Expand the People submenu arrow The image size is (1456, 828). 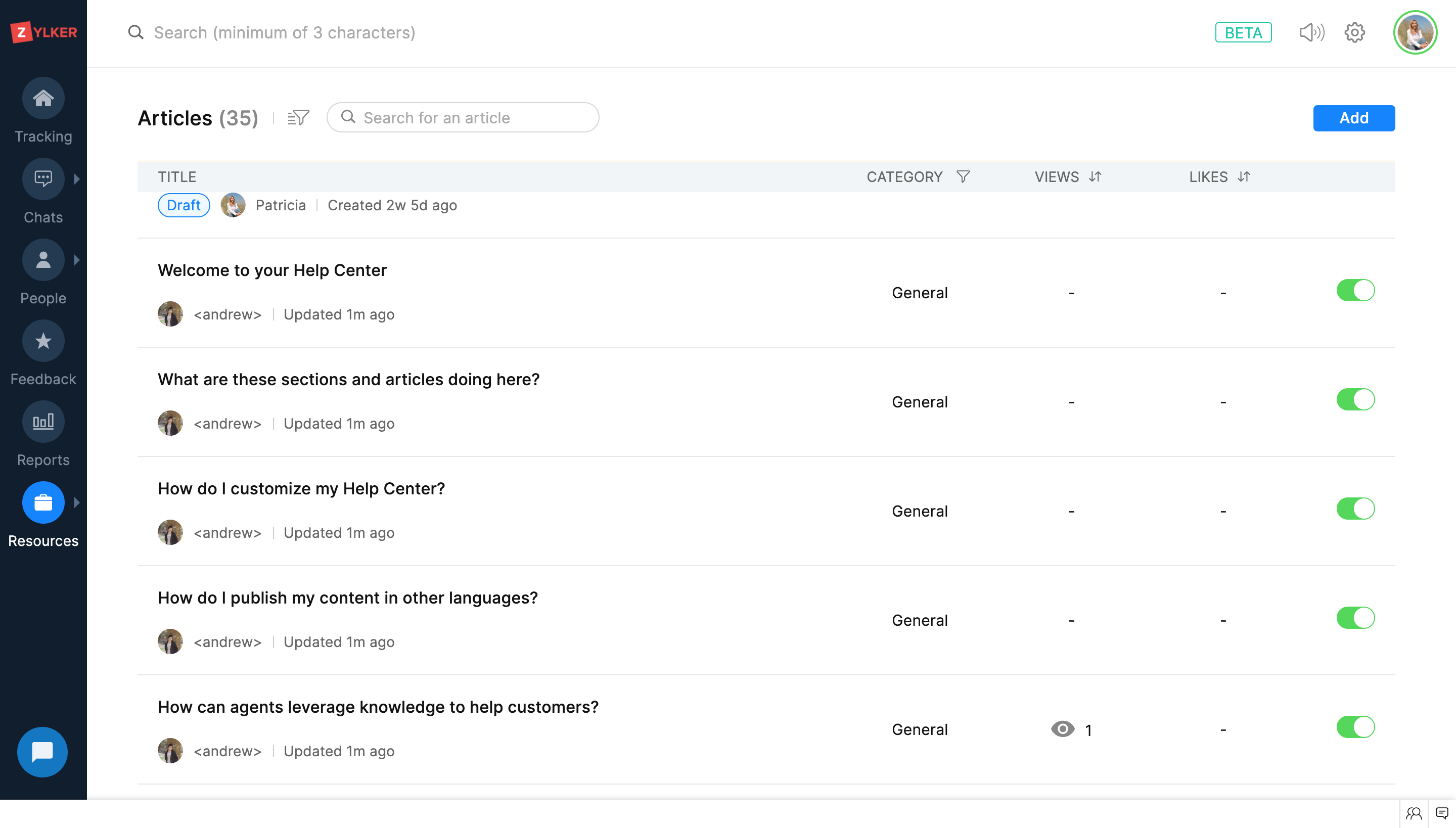[x=77, y=260]
